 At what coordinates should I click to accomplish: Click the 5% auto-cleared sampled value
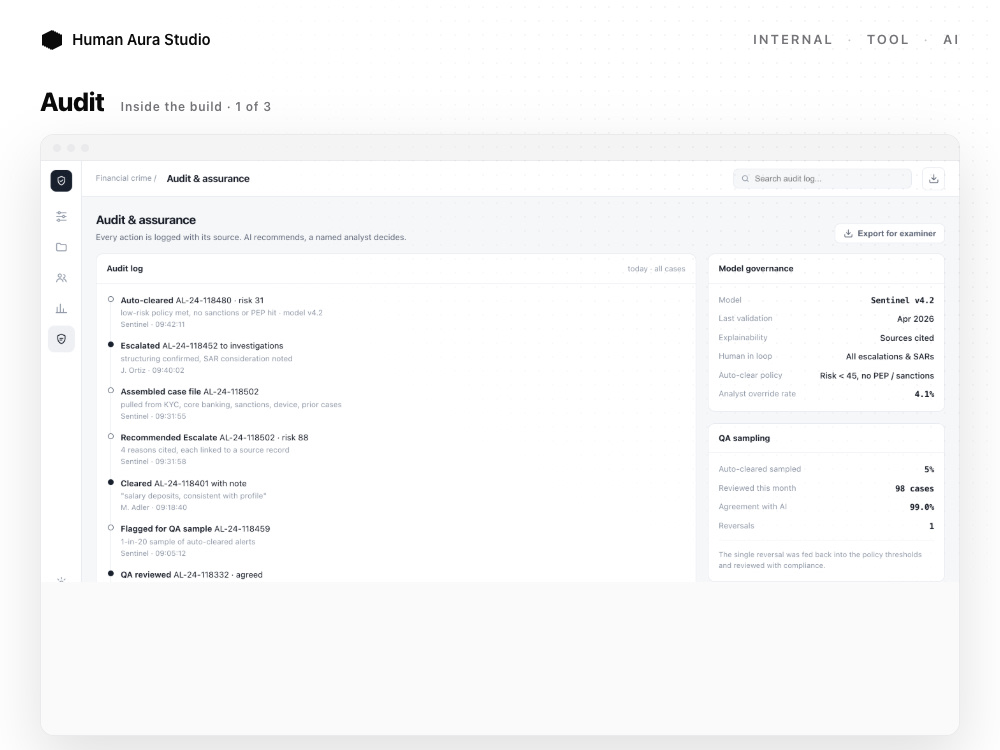(929, 469)
